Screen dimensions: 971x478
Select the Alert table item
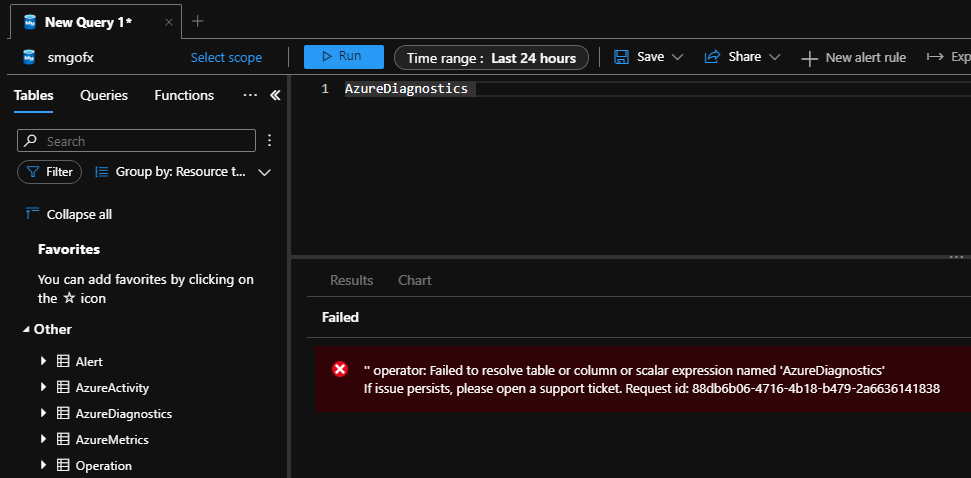[89, 362]
